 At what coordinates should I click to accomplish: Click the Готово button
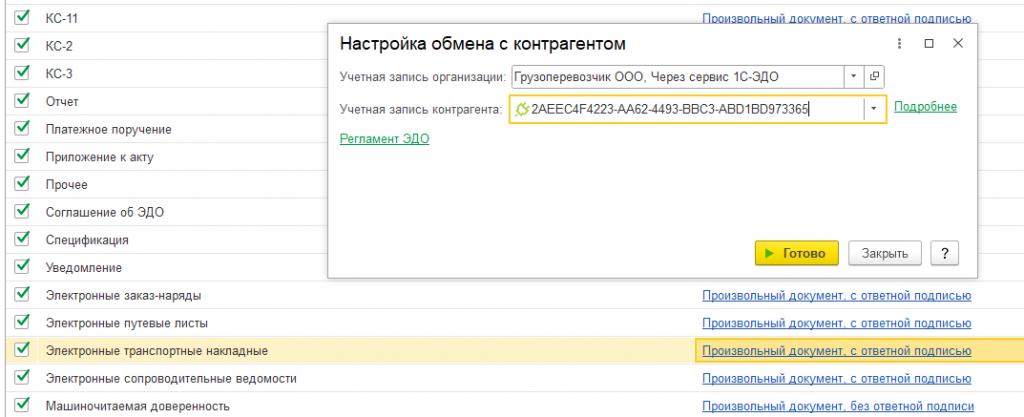coord(797,253)
